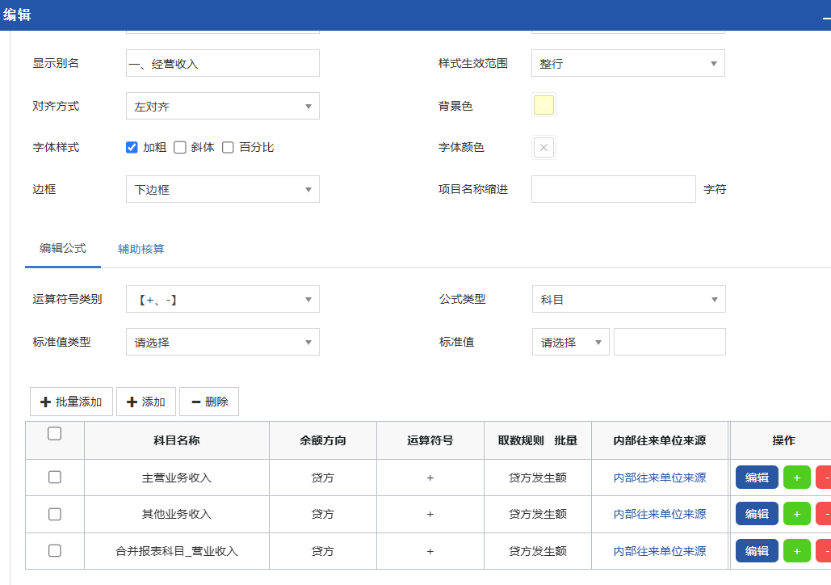The width and height of the screenshot is (831, 585).
Task: Open 内部往来单位来源 link for 合并报表科目_营业收入
Action: click(660, 551)
